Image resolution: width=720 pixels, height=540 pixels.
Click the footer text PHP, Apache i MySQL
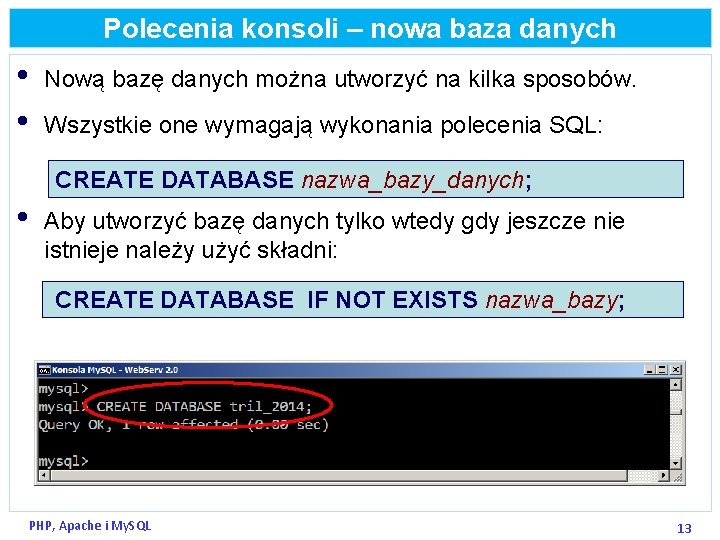[90, 526]
